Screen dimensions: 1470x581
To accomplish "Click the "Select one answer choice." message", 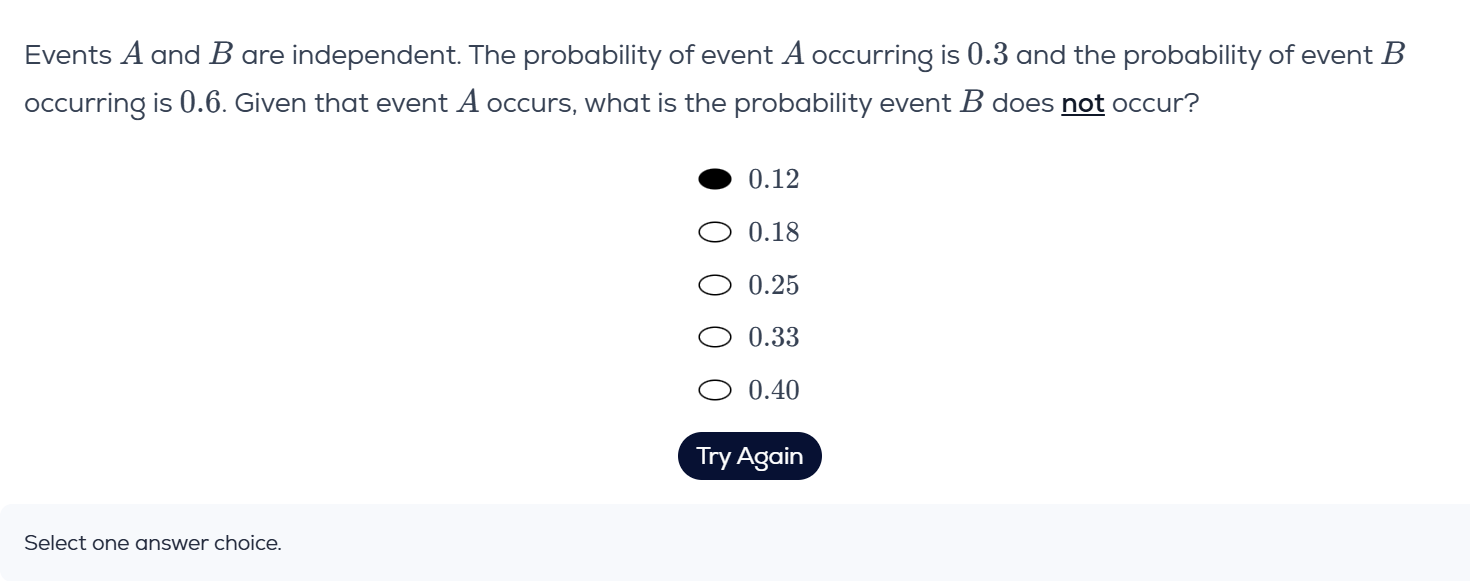I will tap(153, 543).
